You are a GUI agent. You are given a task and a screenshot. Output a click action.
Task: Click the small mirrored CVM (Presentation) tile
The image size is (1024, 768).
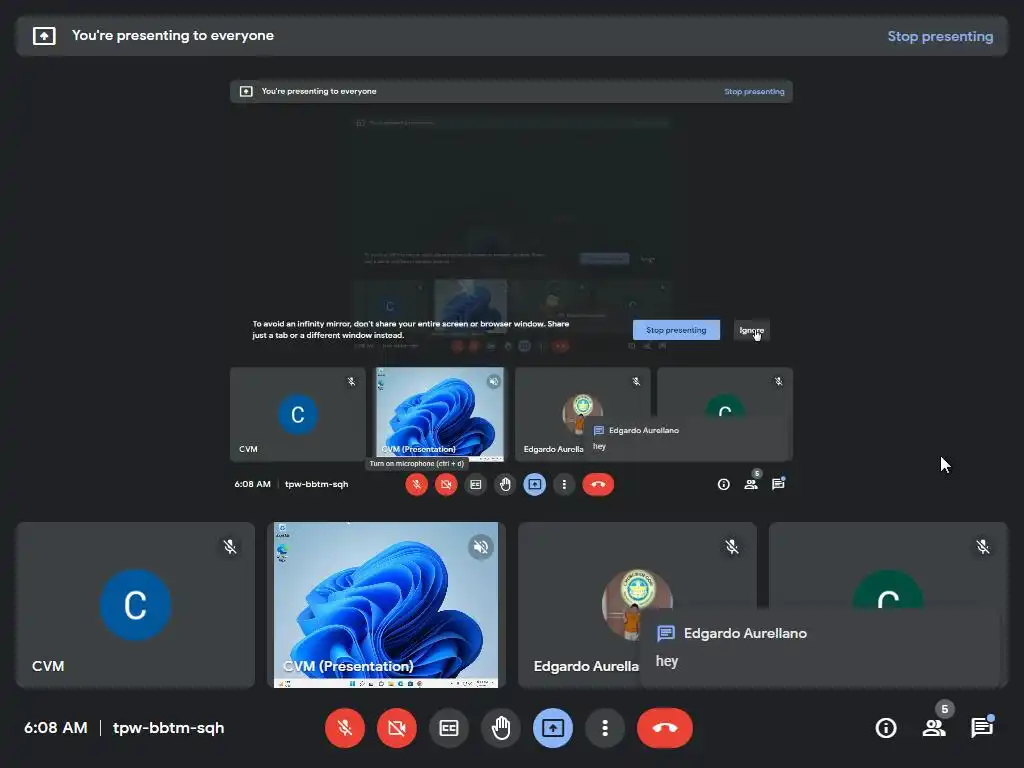(439, 414)
